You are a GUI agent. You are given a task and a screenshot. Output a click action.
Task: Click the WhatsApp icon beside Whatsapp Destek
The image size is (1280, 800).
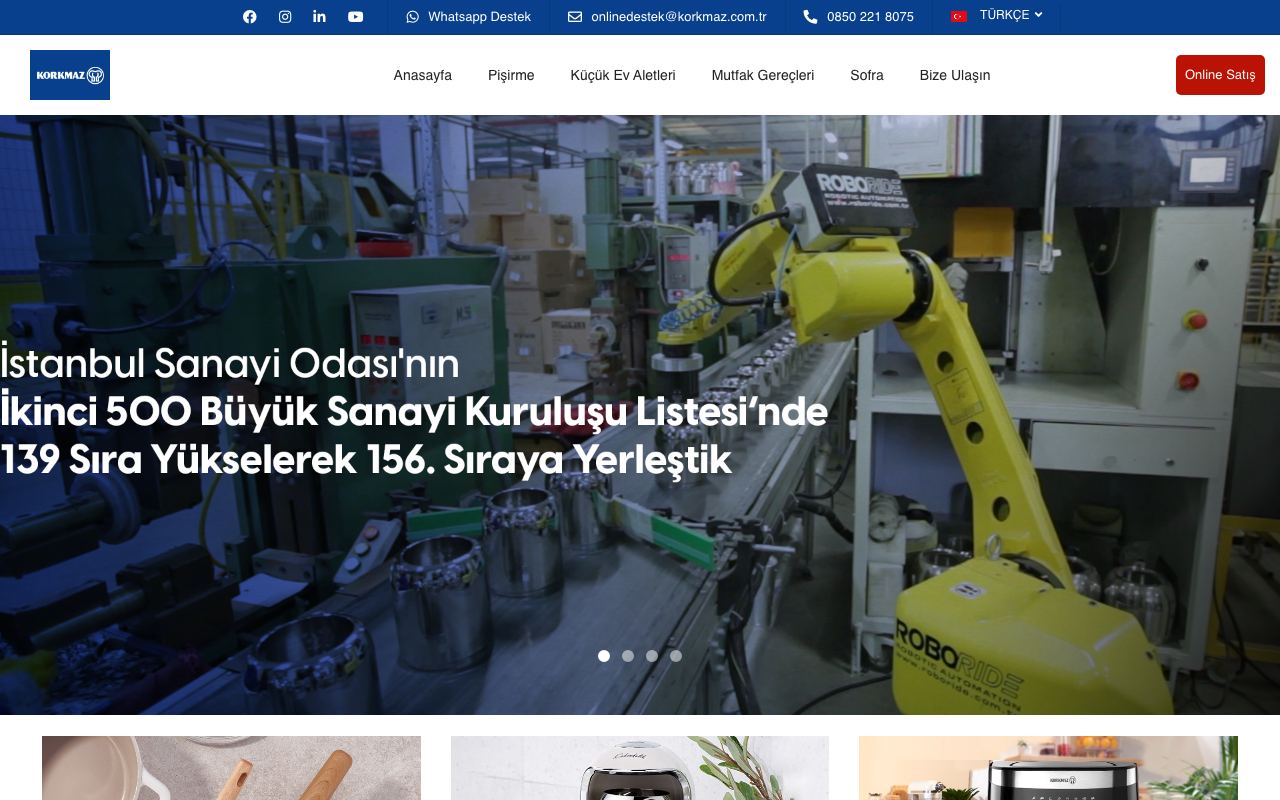413,17
